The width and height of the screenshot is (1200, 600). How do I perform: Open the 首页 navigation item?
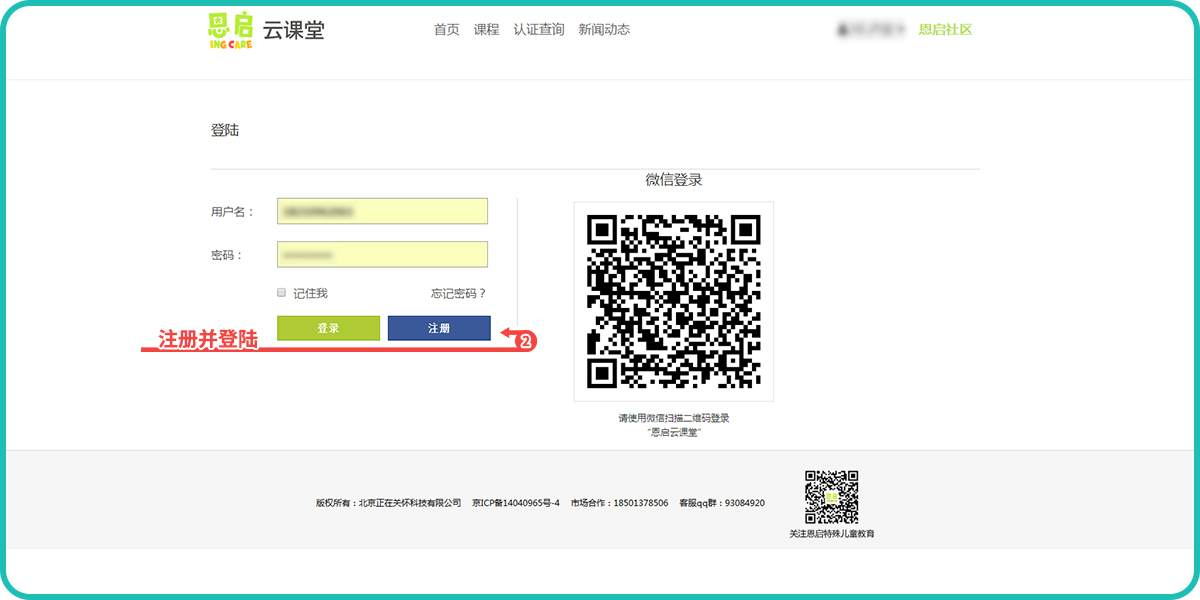tap(446, 30)
